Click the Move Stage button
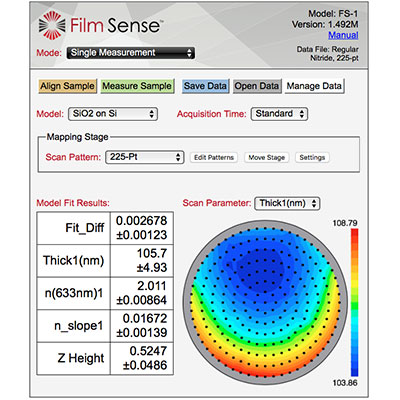Viewport: 400px width, 400px height. (267, 157)
